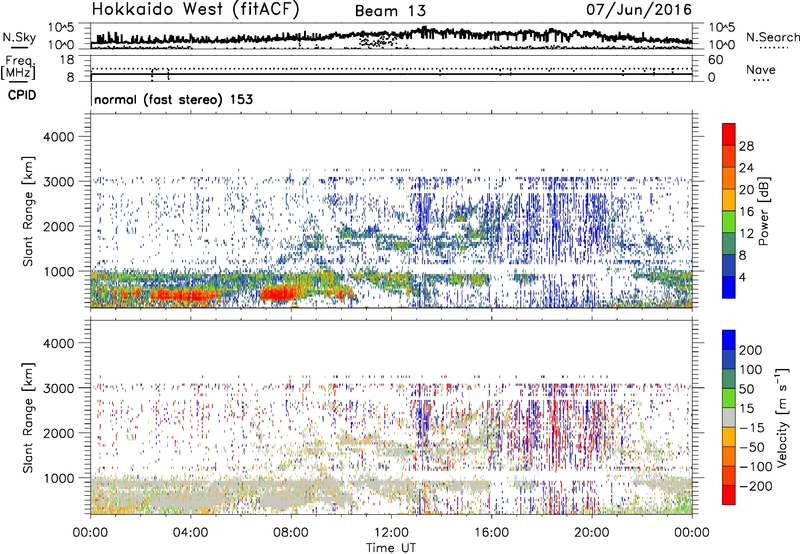This screenshot has width=800, height=554.
Task: Click the 'N.Search' legend label
Action: pyautogui.click(x=772, y=37)
